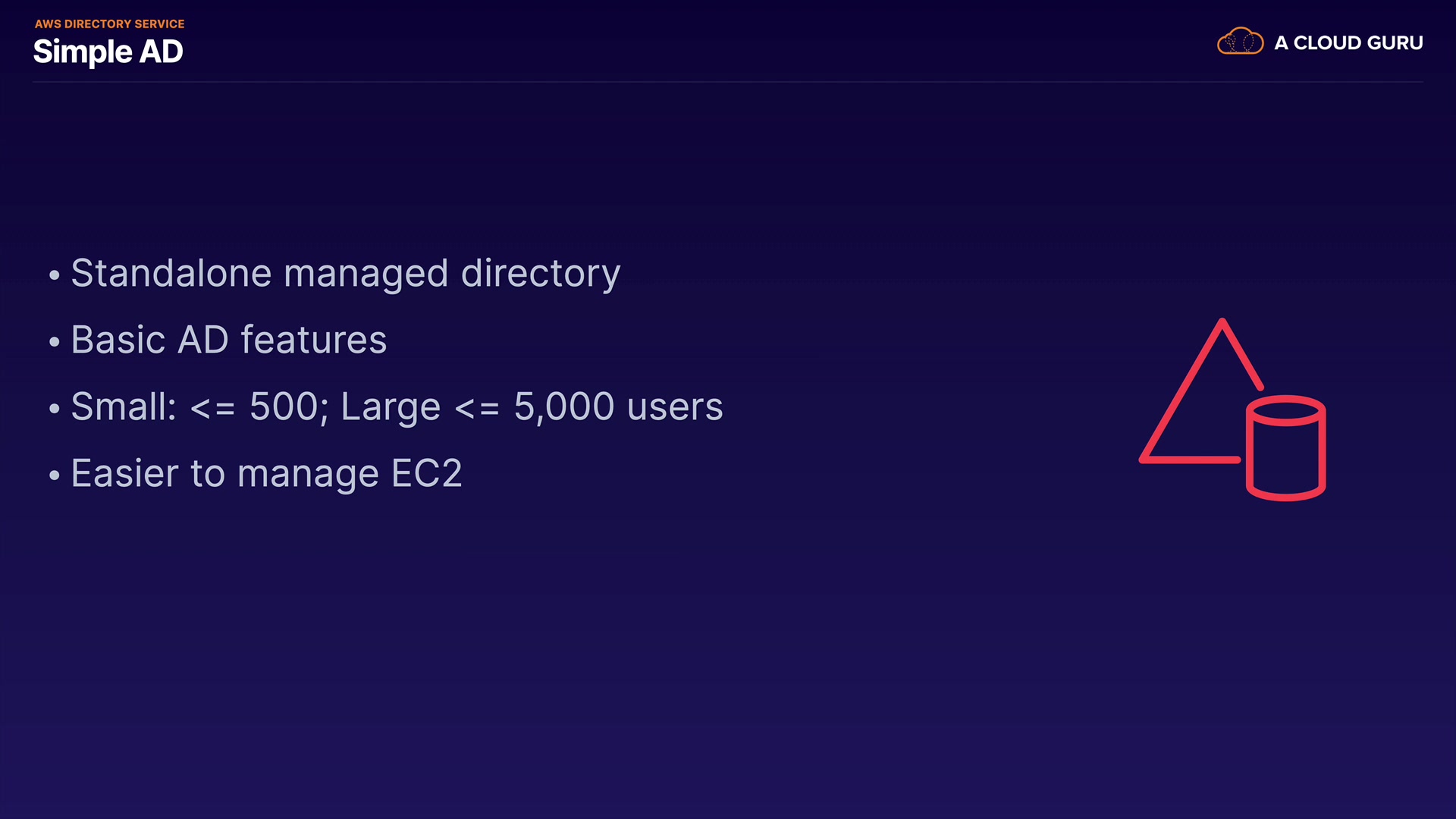The image size is (1456, 819).
Task: Click the bullet dot before Basic AD features
Action: pyautogui.click(x=54, y=342)
